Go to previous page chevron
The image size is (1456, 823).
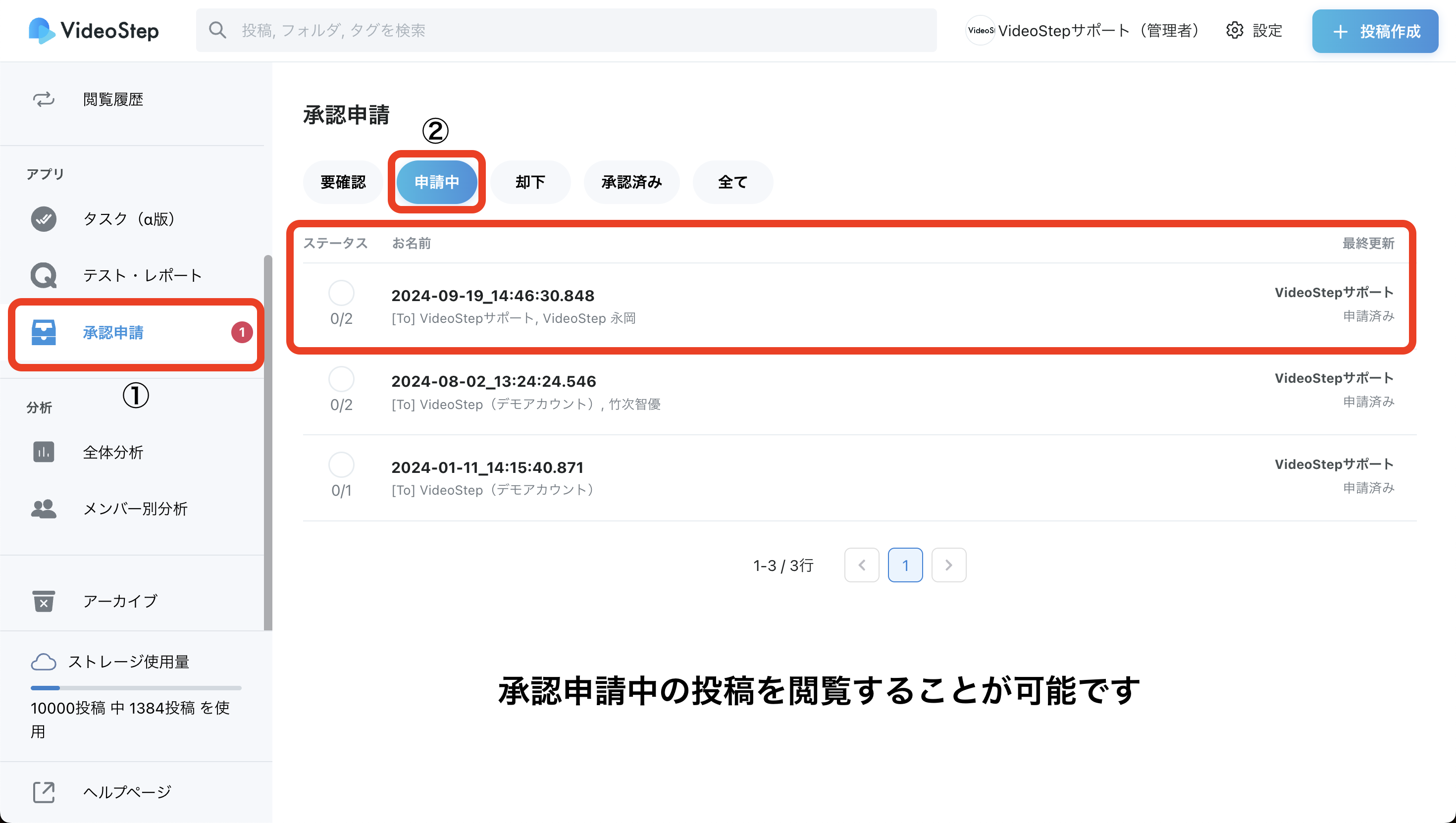click(861, 565)
